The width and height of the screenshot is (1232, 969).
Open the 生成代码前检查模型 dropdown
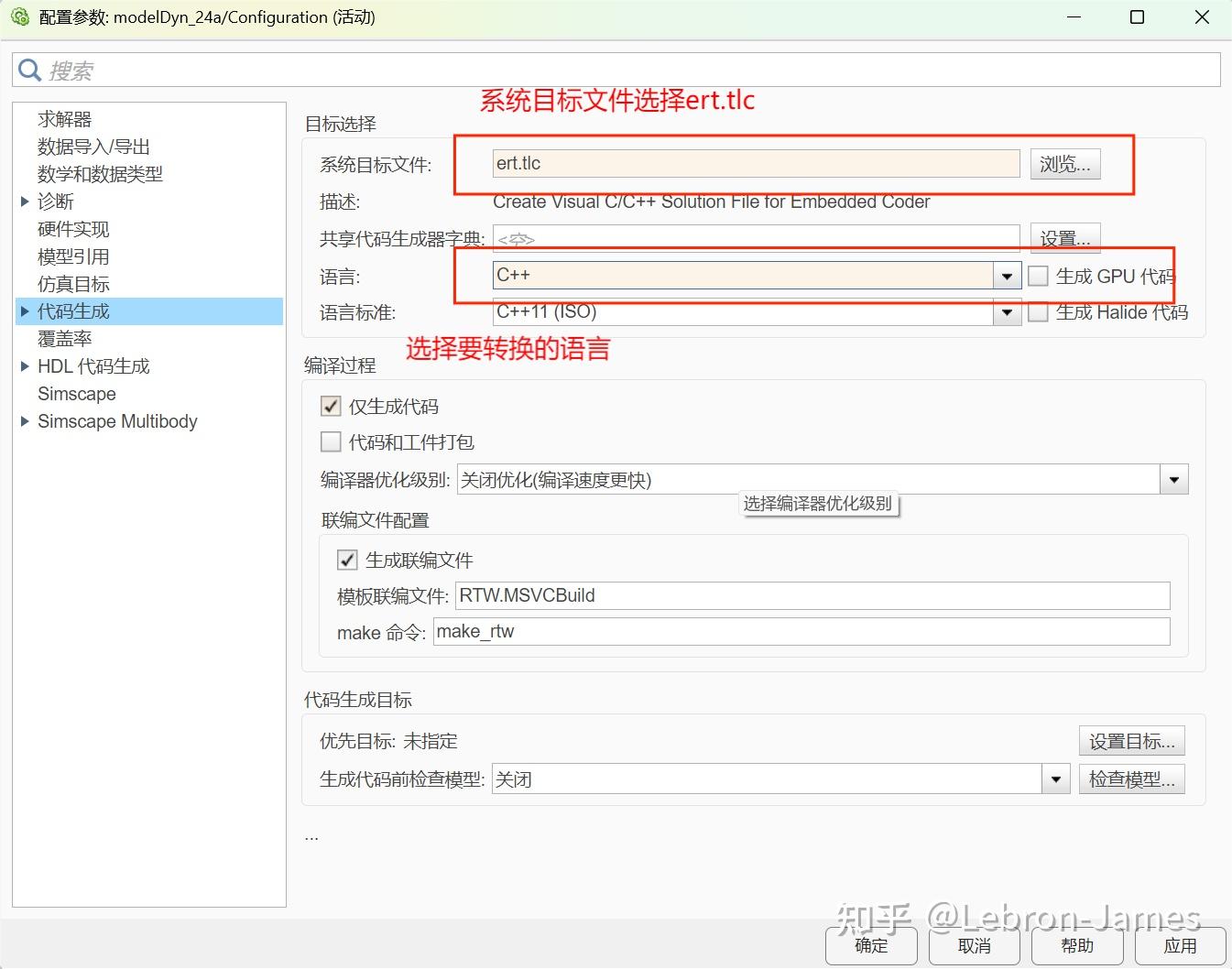(1056, 778)
